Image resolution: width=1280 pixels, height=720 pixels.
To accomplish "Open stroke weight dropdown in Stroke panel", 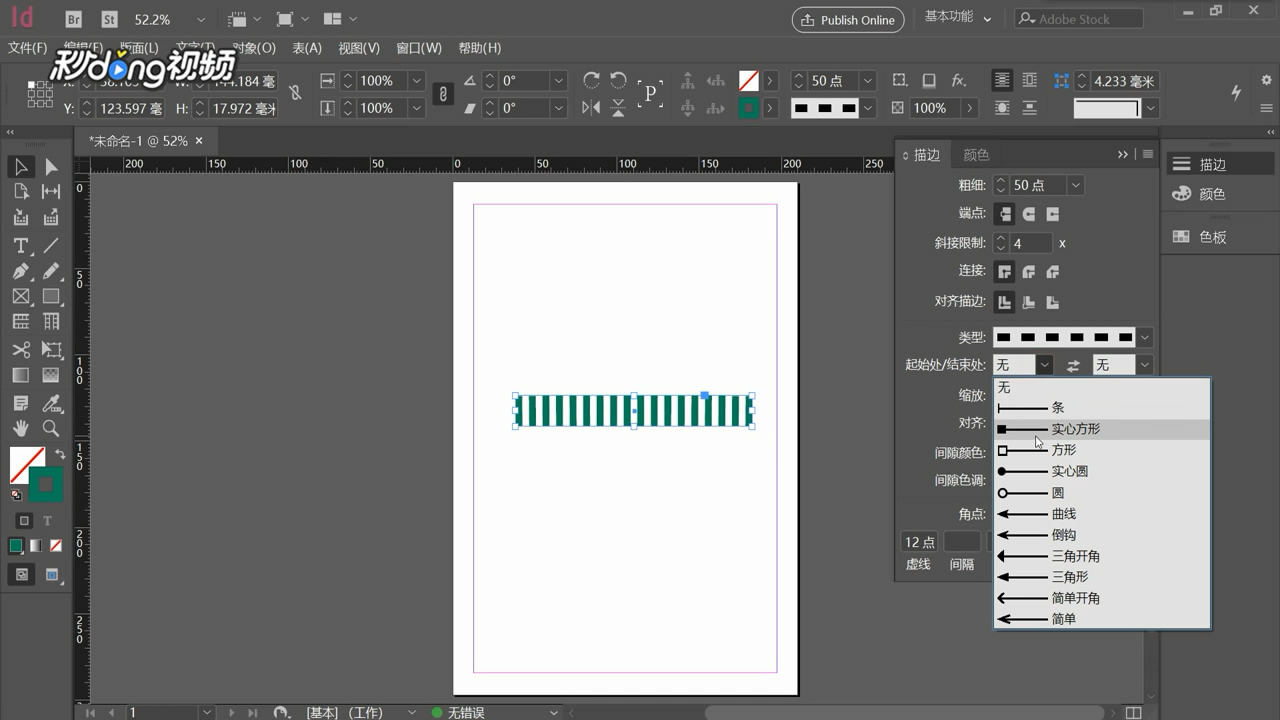I will [x=1075, y=185].
